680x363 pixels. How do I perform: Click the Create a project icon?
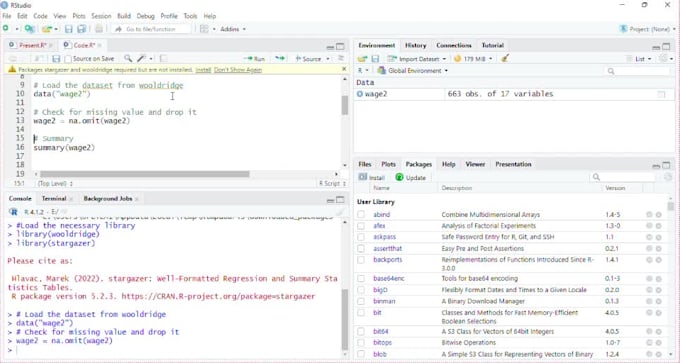[29, 29]
